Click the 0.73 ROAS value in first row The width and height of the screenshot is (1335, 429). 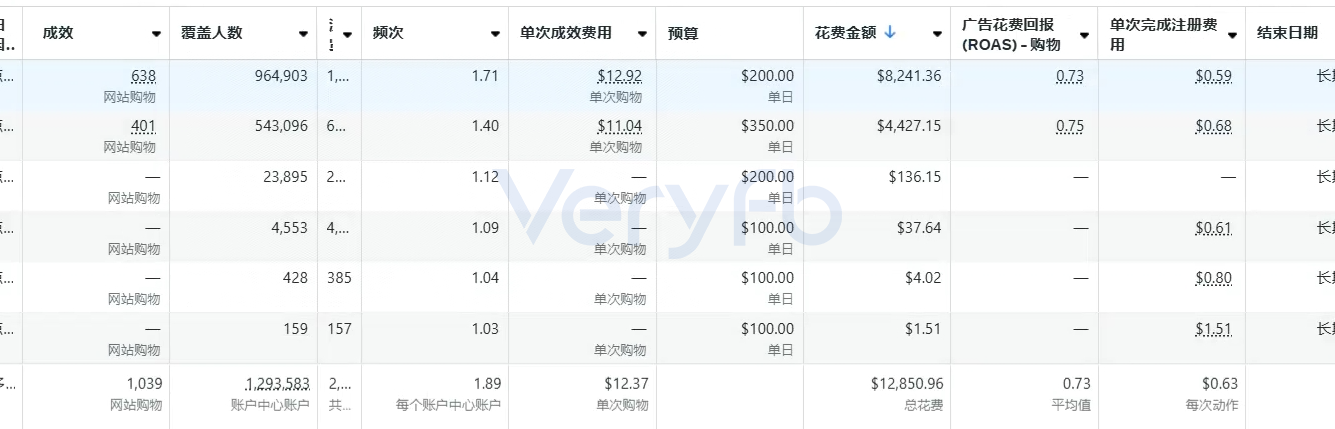pos(1070,76)
